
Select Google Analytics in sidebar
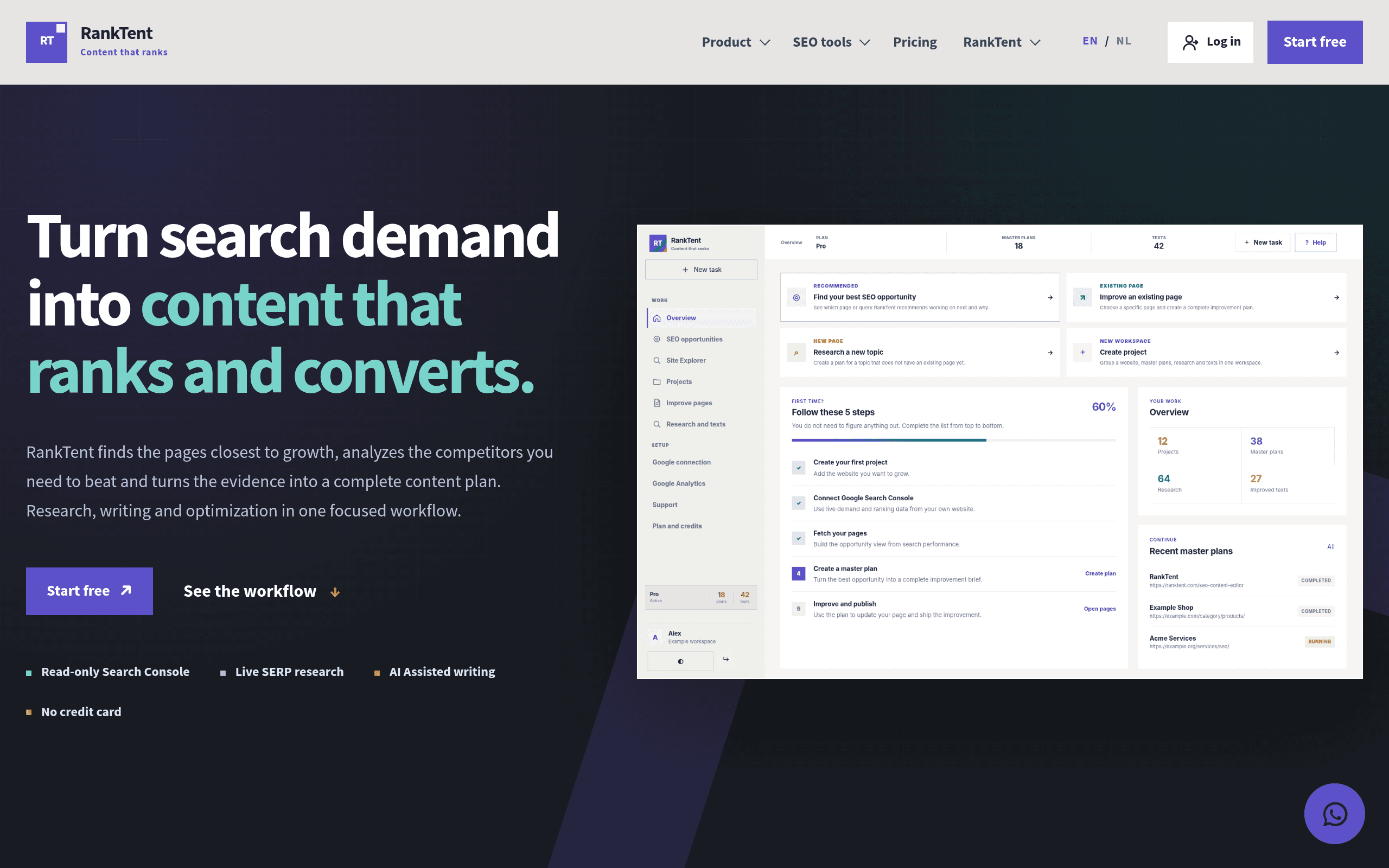pos(678,483)
